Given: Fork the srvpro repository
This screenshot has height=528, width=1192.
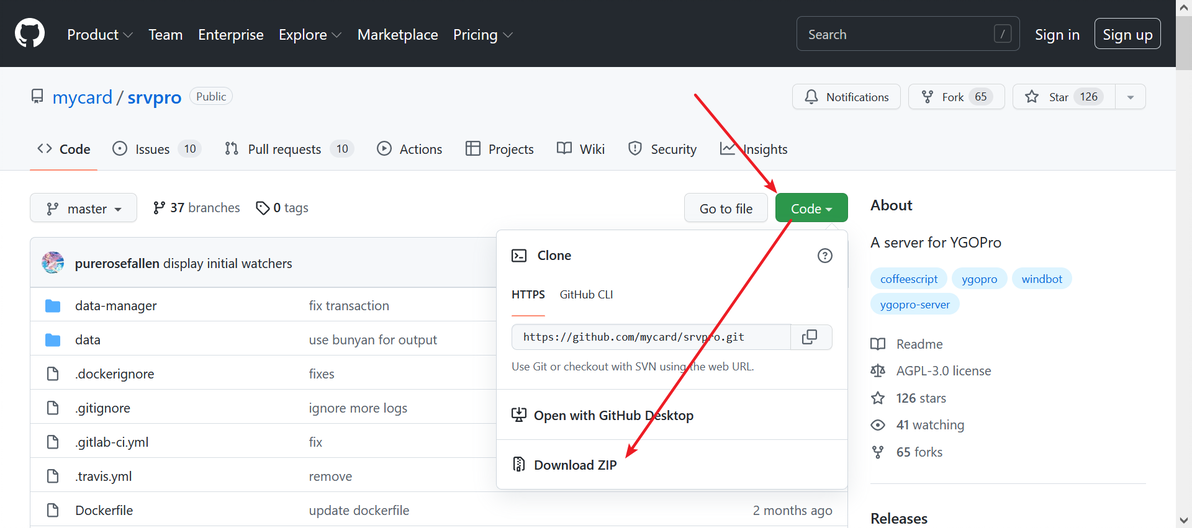Looking at the screenshot, I should (x=942, y=97).
